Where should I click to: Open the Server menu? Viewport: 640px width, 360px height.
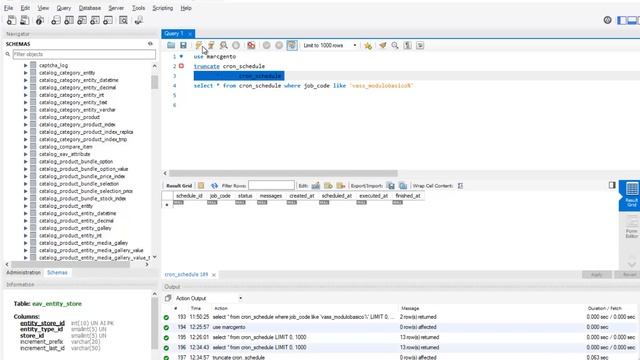pyautogui.click(x=116, y=8)
